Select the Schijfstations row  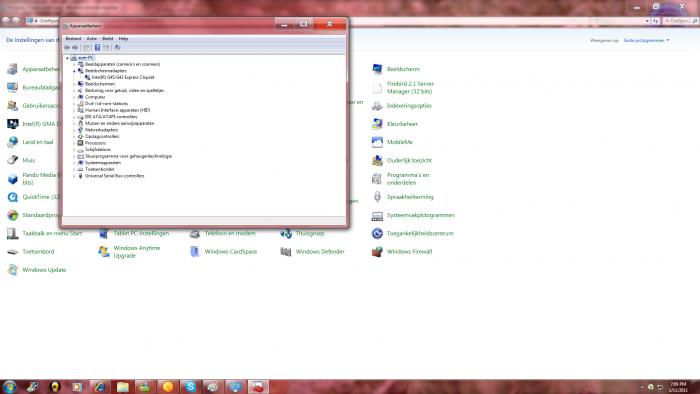(98, 150)
